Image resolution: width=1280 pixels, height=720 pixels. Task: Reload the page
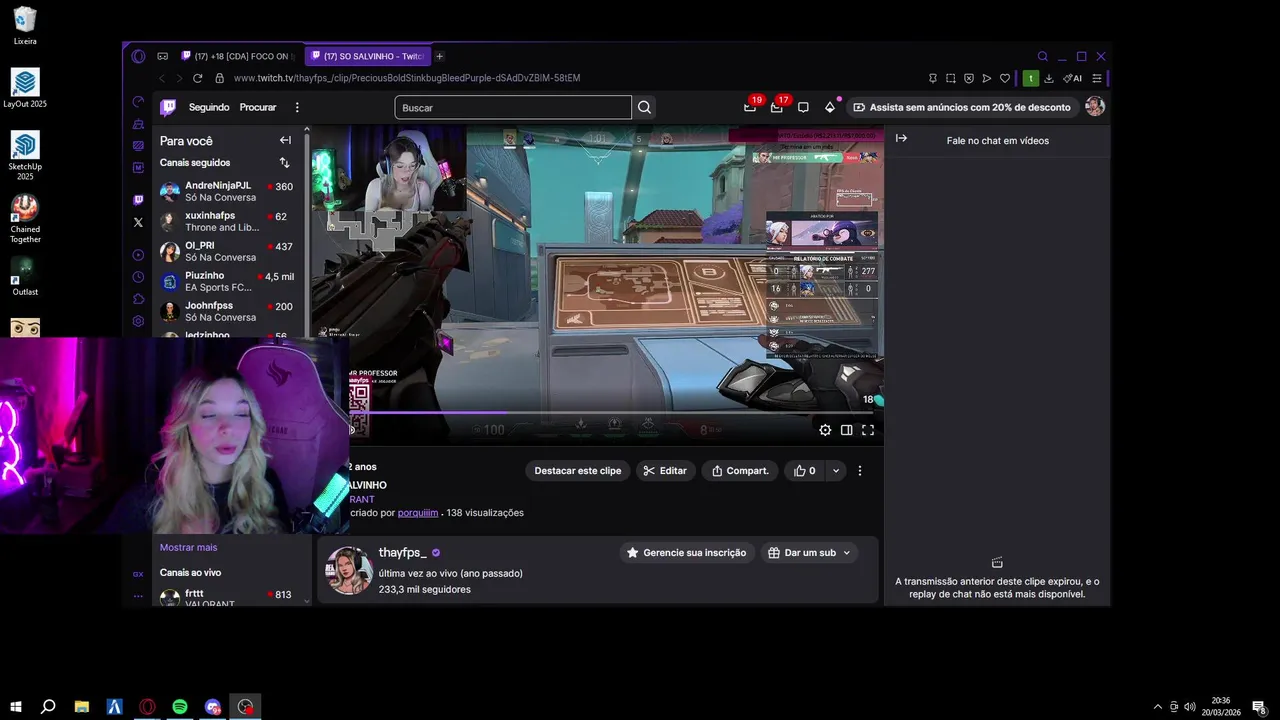[198, 78]
